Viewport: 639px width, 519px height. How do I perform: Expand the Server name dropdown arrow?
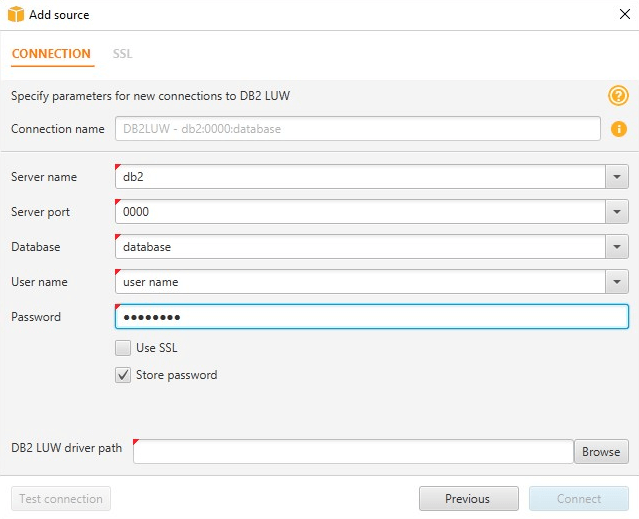617,177
